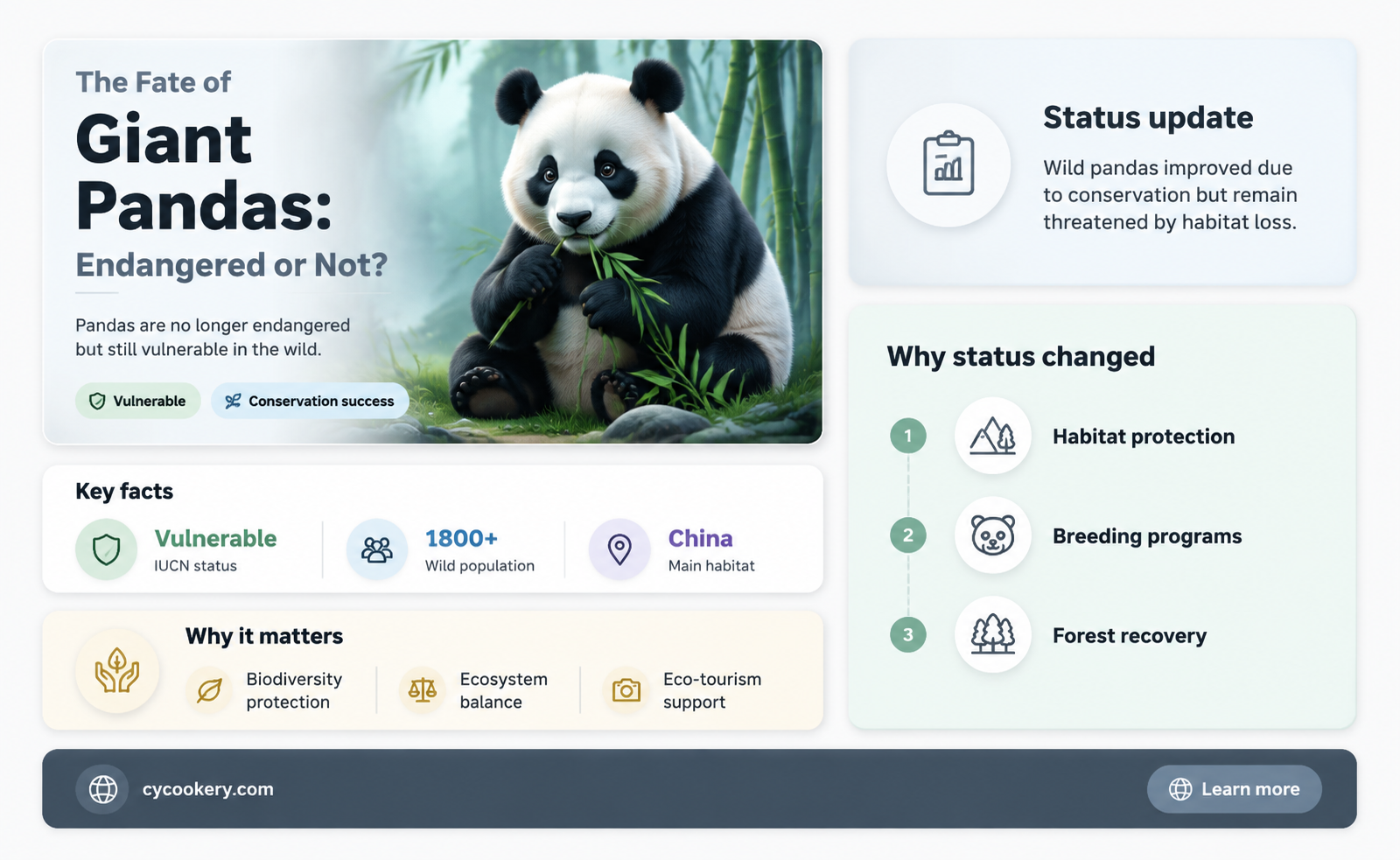Select step 2 marker for Breeding programs
This screenshot has height=860, width=1400.
908,535
